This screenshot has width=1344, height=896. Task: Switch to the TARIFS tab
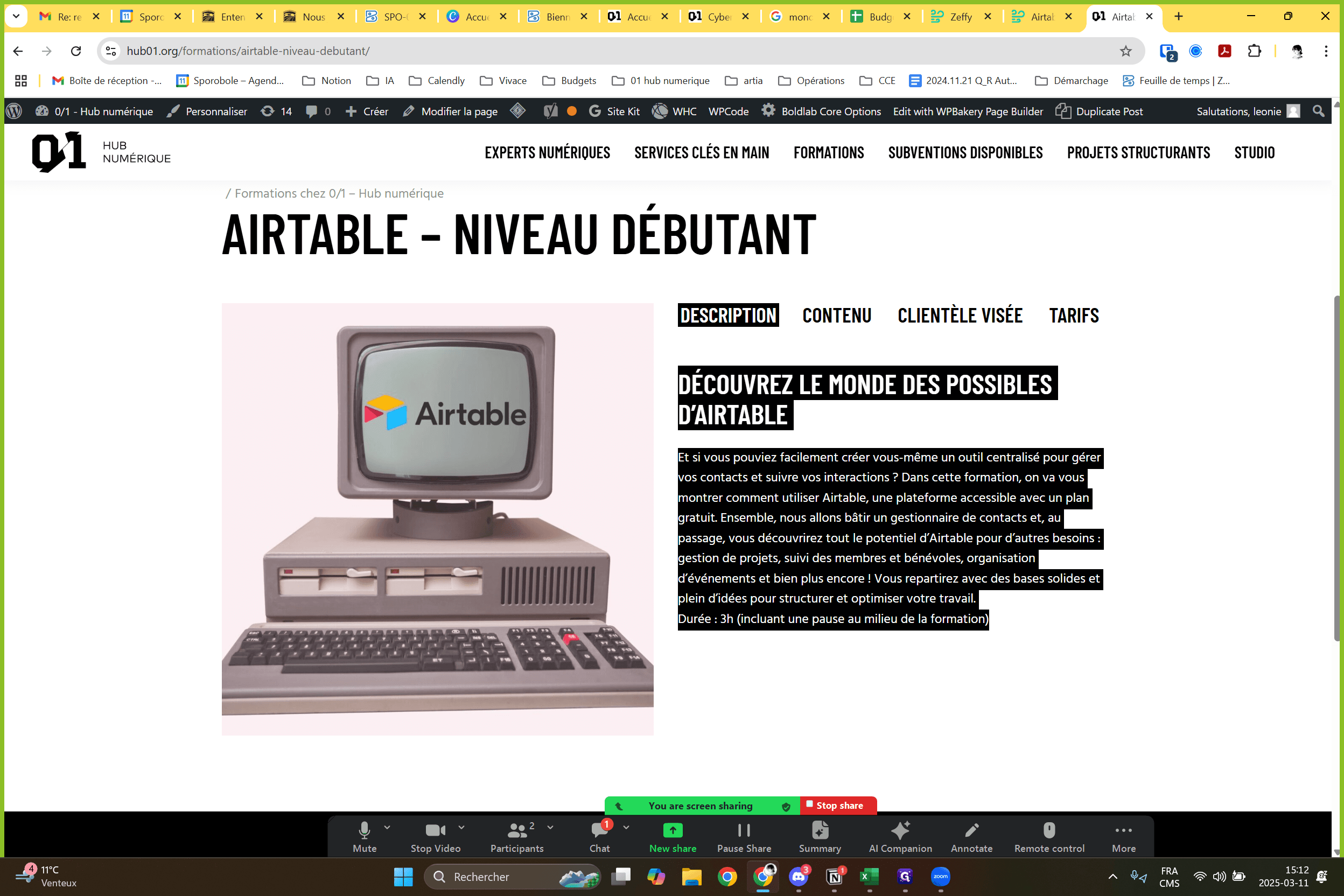coord(1074,316)
